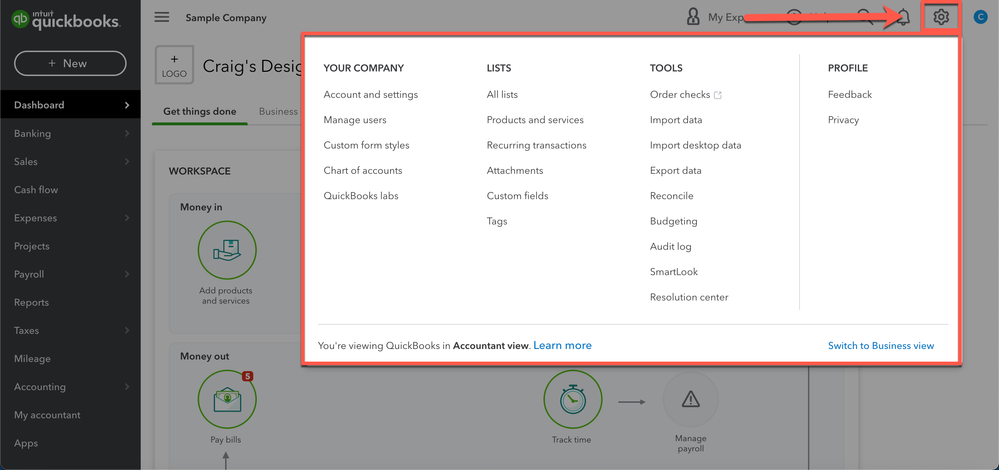Click the My Experts person icon
This screenshot has width=999, height=470.
(693, 17)
